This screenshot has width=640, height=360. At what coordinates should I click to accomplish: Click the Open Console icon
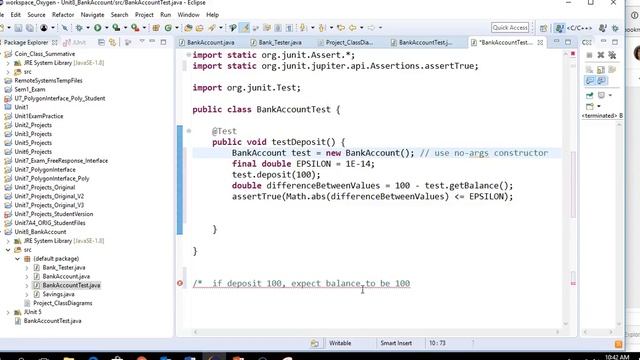tap(589, 107)
